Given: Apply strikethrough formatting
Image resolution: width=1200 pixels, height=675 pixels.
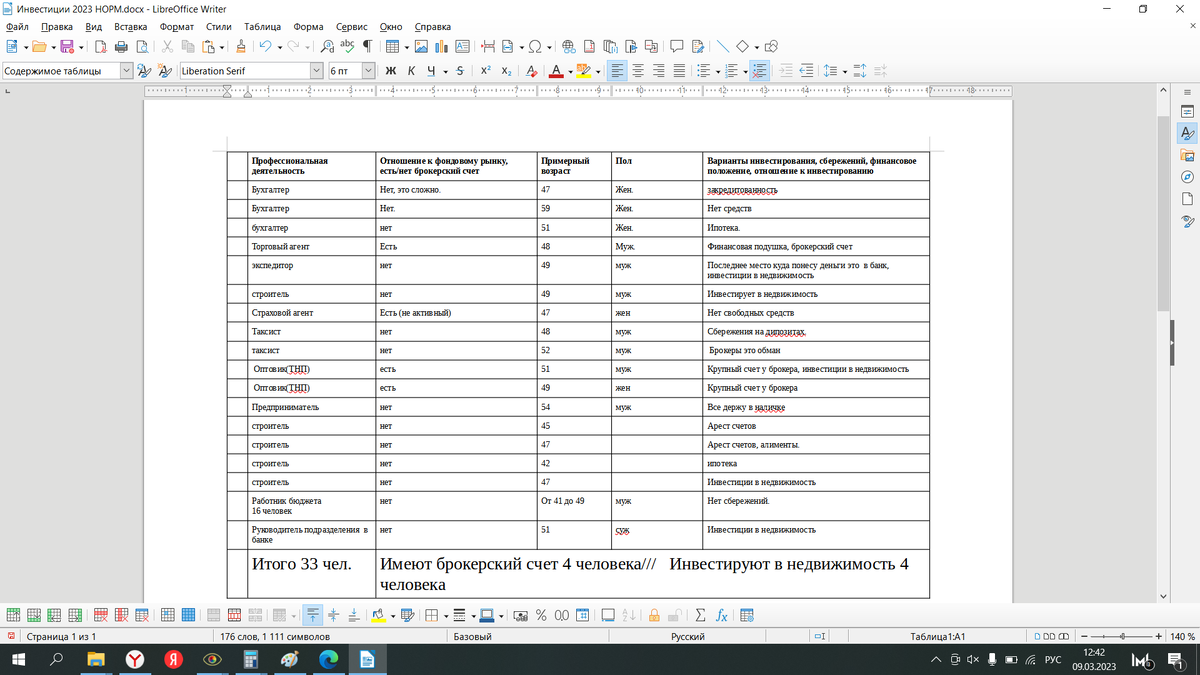Looking at the screenshot, I should click(x=459, y=71).
